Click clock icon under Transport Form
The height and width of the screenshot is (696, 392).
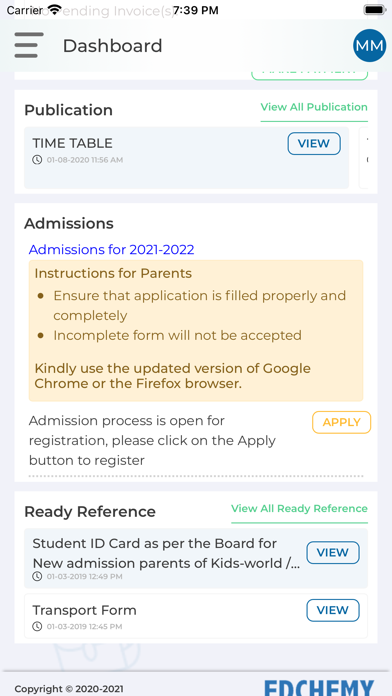tap(37, 627)
